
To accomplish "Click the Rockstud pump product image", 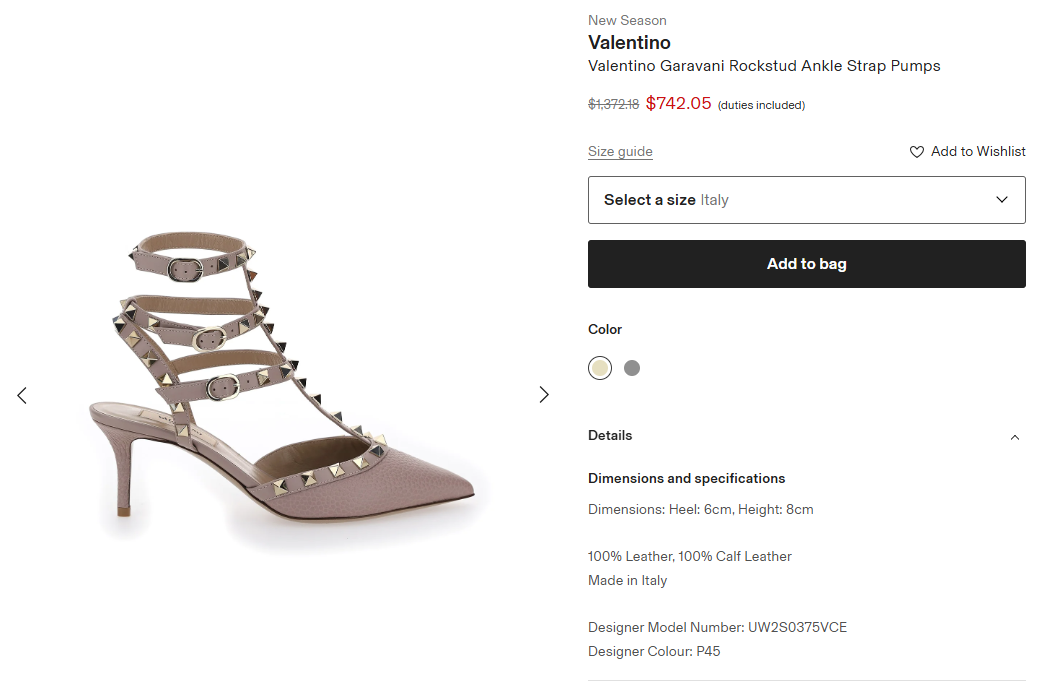I will tap(290, 390).
